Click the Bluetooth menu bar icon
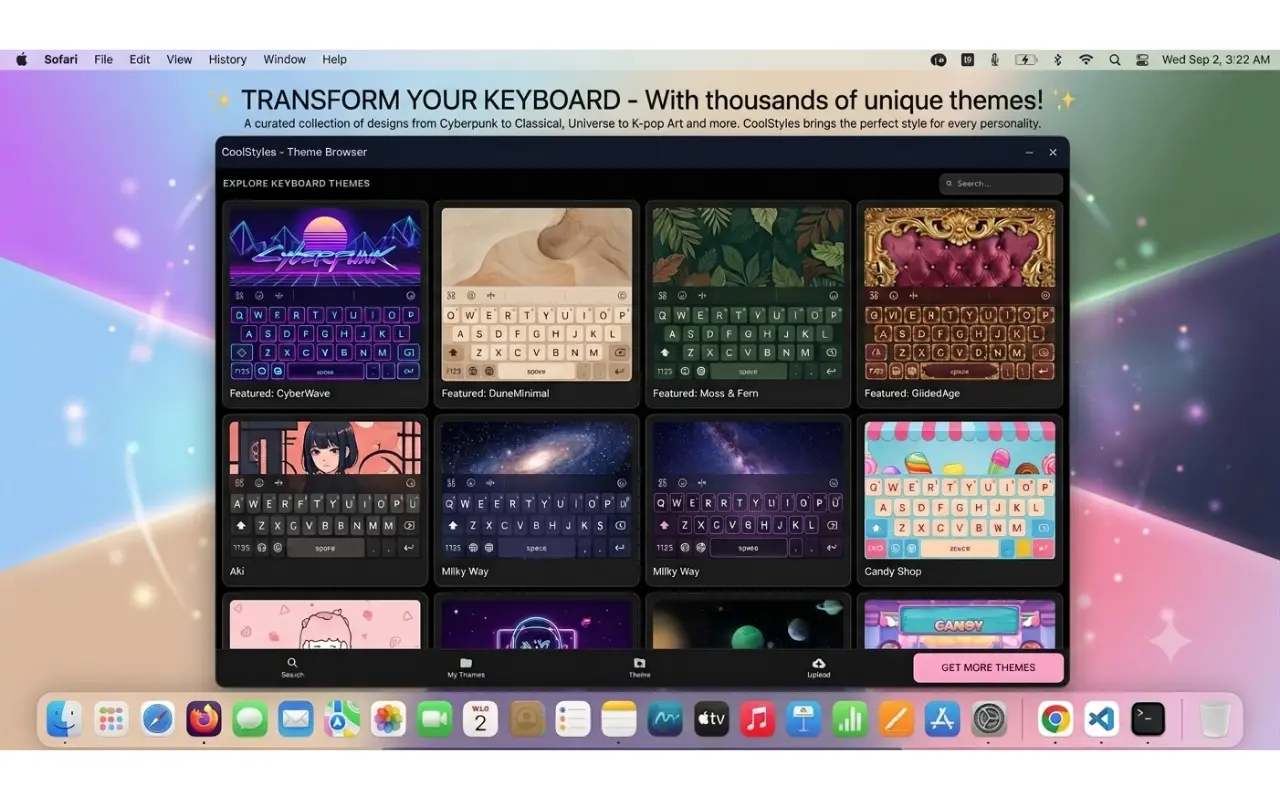Screen dimensions: 1280x800 pyautogui.click(x=1057, y=60)
